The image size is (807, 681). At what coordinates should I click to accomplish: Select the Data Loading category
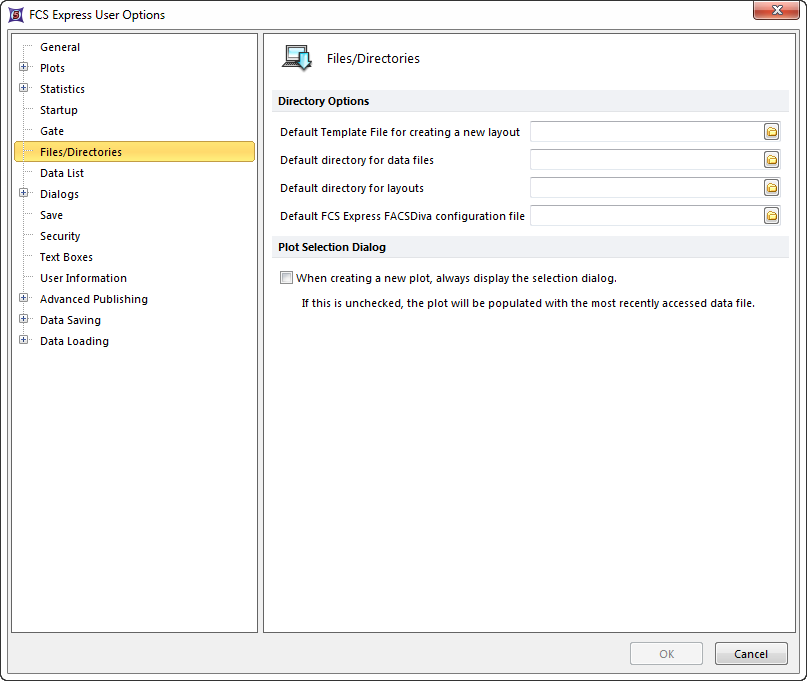pyautogui.click(x=74, y=341)
